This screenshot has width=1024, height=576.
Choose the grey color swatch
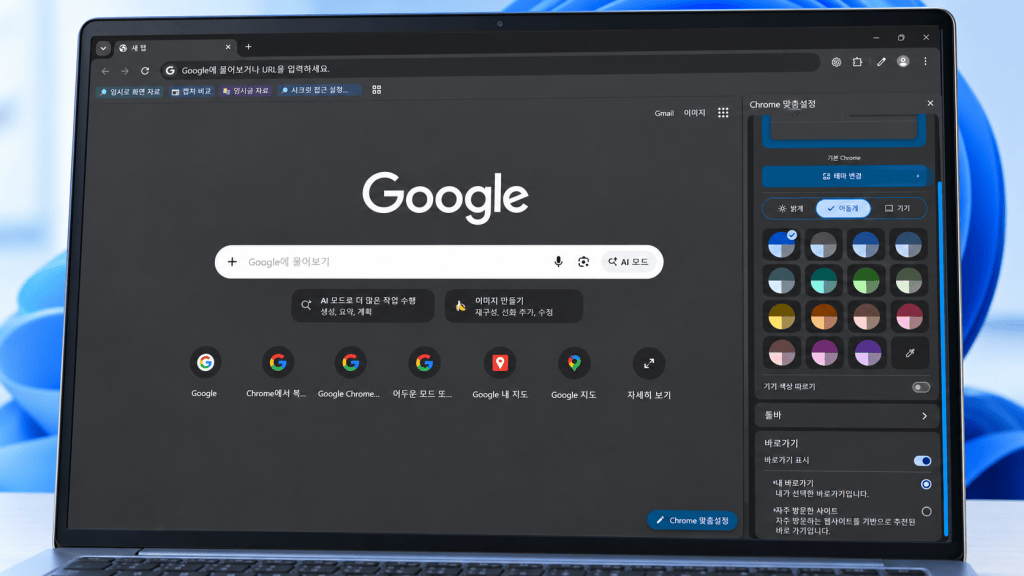click(824, 245)
